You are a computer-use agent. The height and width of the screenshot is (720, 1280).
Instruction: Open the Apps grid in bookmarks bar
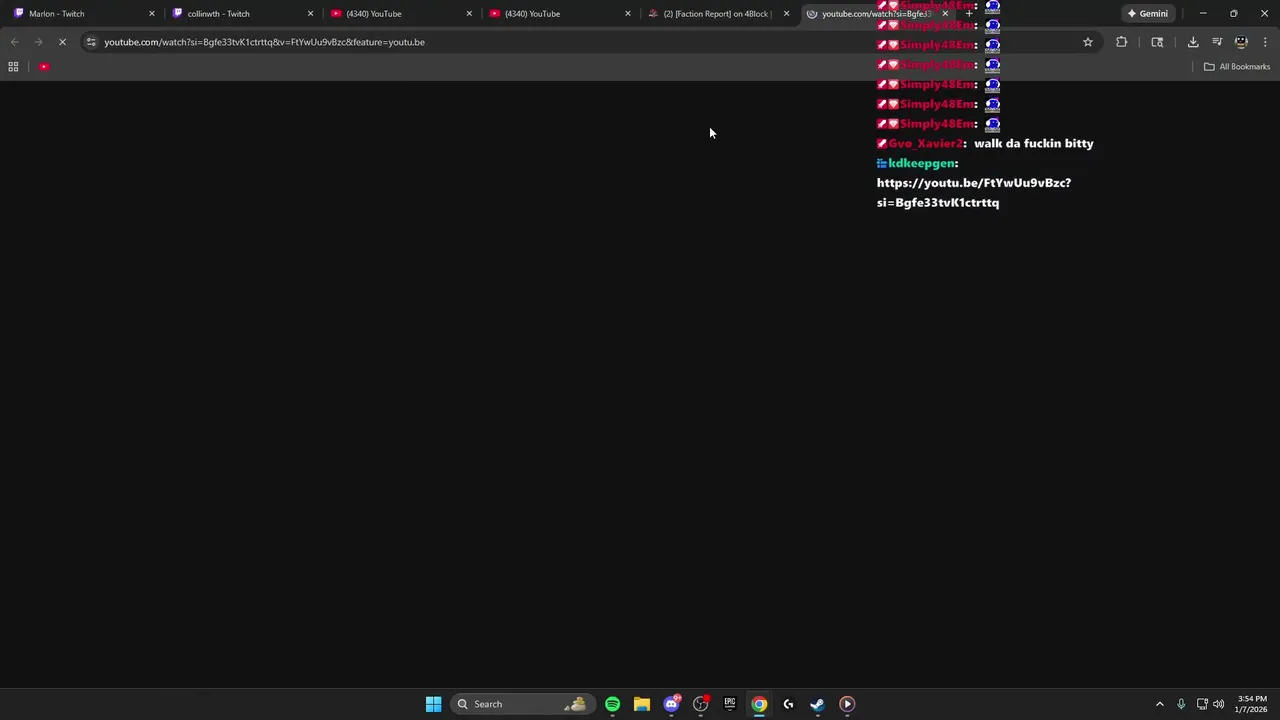tap(13, 67)
